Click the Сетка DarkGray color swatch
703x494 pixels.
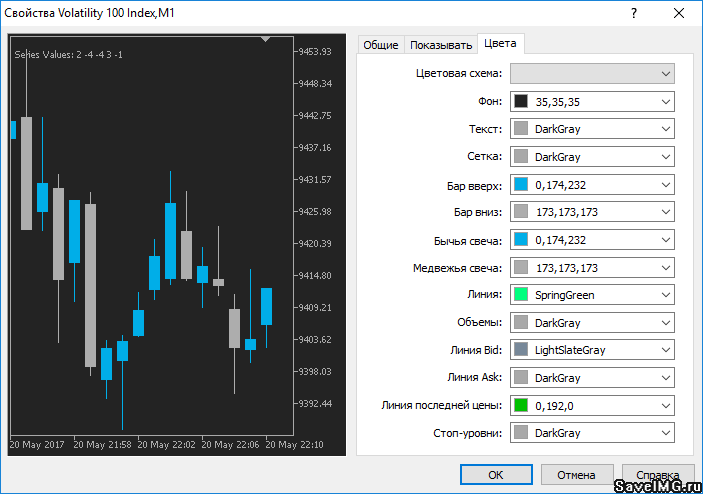click(520, 157)
